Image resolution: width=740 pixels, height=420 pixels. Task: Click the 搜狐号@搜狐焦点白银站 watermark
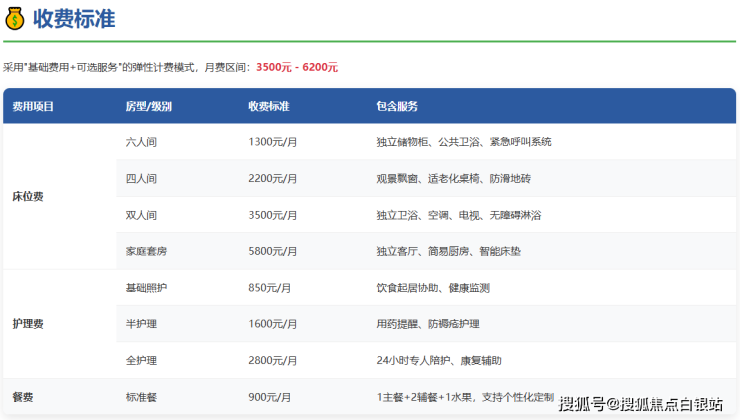[x=640, y=404]
